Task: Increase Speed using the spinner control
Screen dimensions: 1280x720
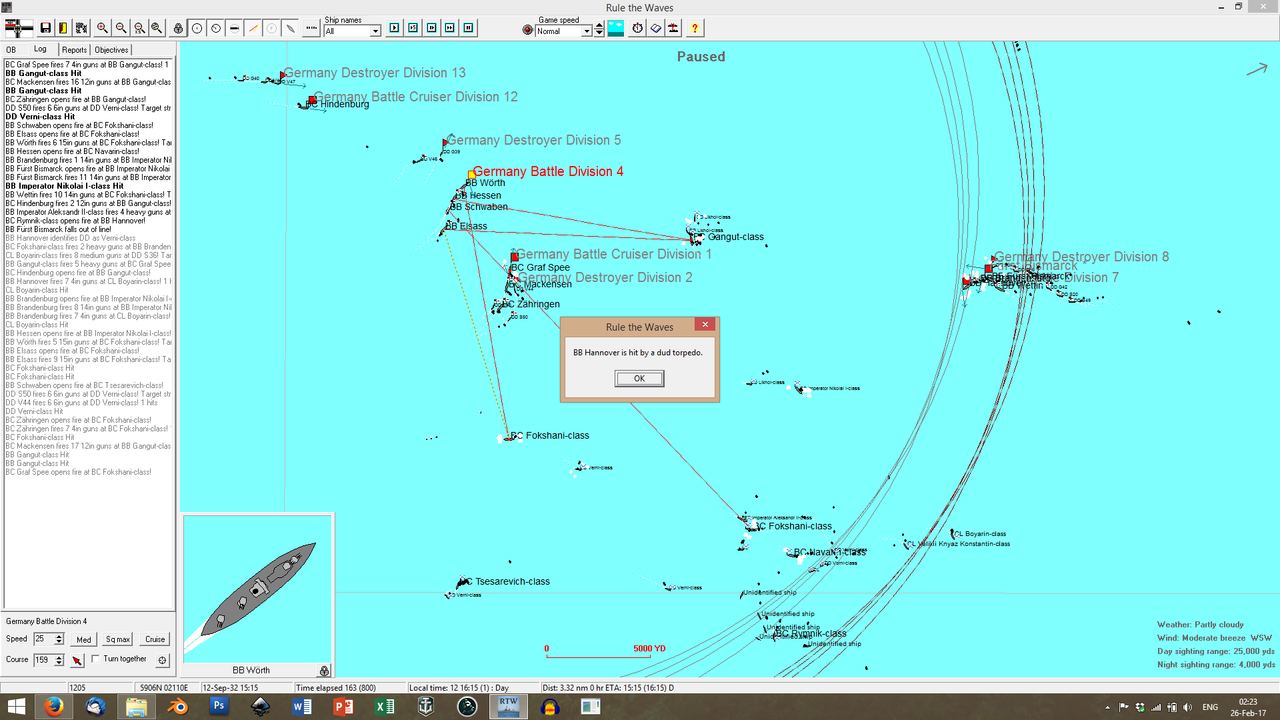Action: coord(59,634)
